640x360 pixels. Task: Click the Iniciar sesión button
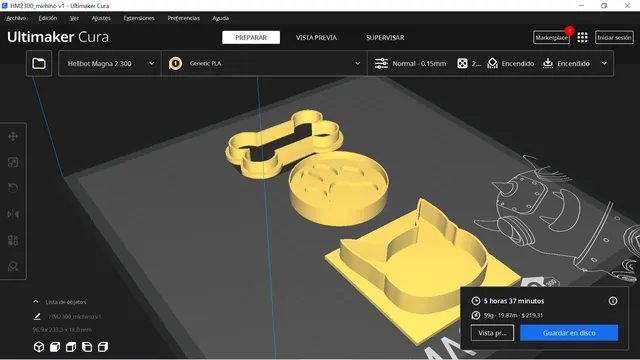click(614, 38)
